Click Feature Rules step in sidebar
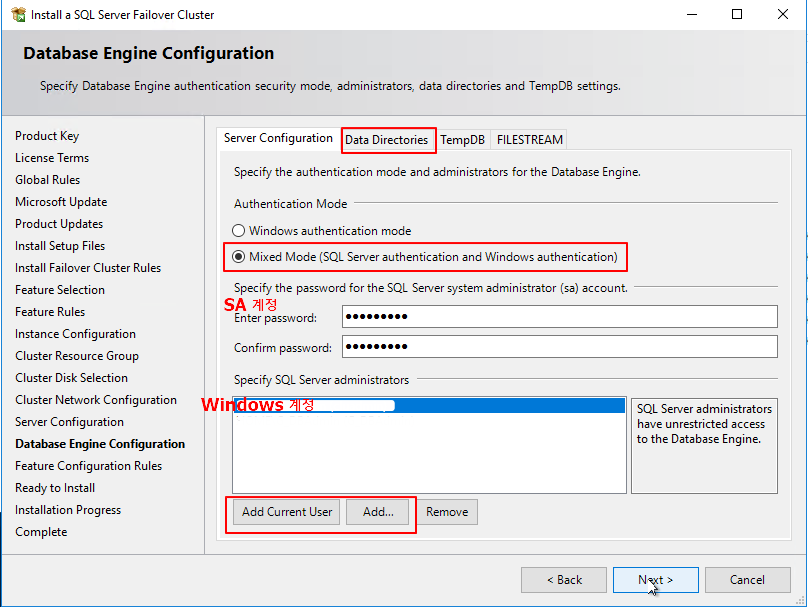This screenshot has height=607, width=808. tap(50, 312)
